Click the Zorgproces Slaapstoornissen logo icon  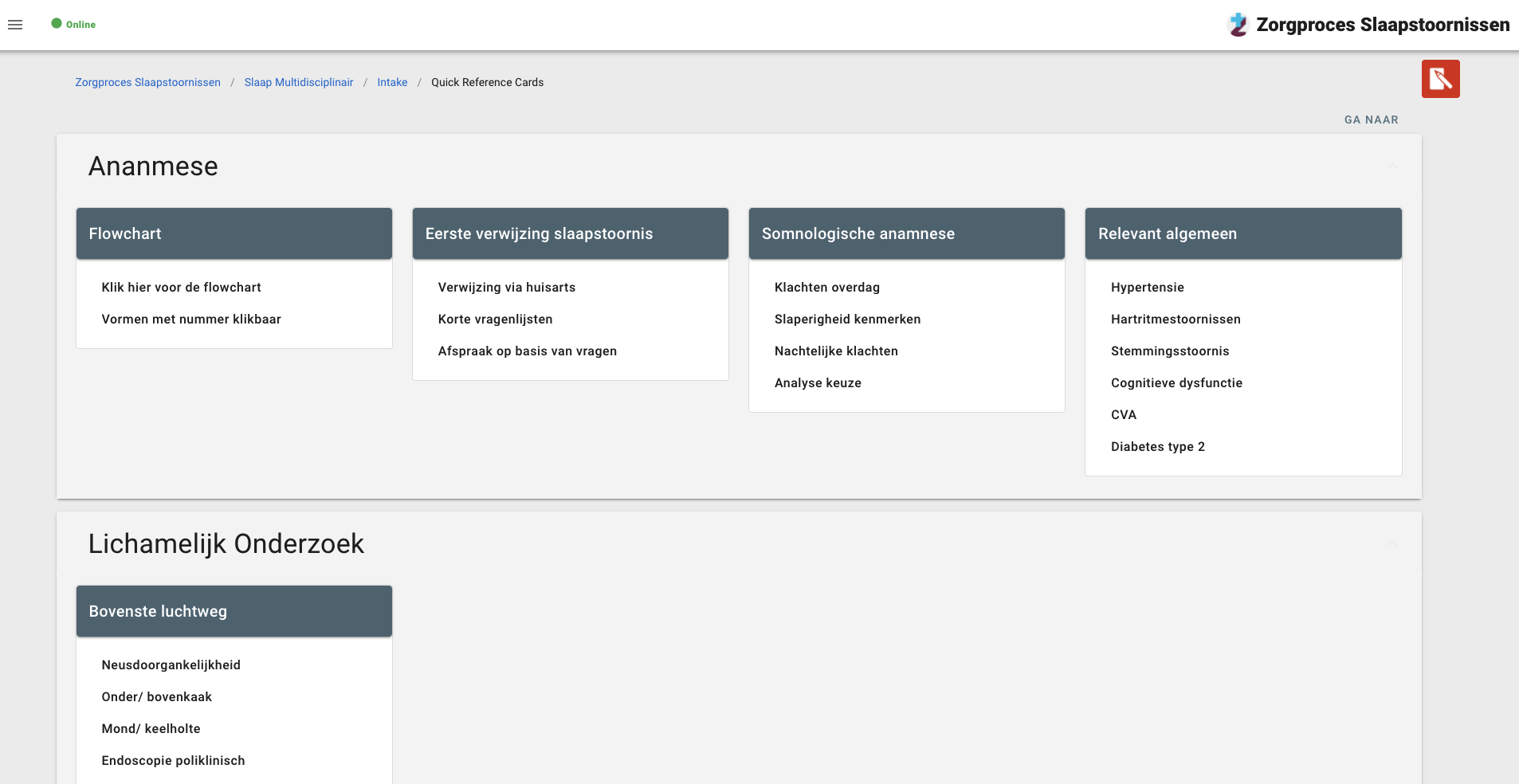1238,25
